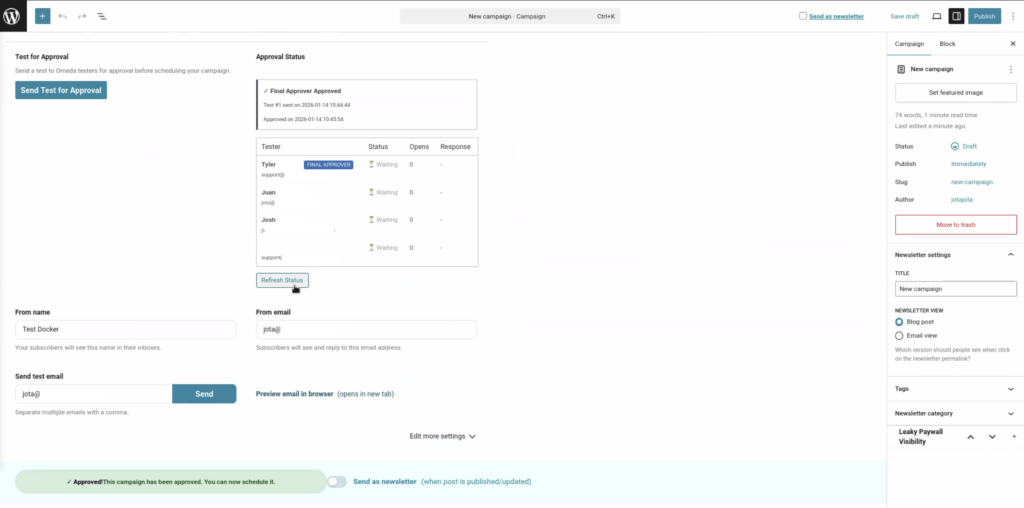
Task: Expand the Newsletter category panel
Action: [955, 413]
